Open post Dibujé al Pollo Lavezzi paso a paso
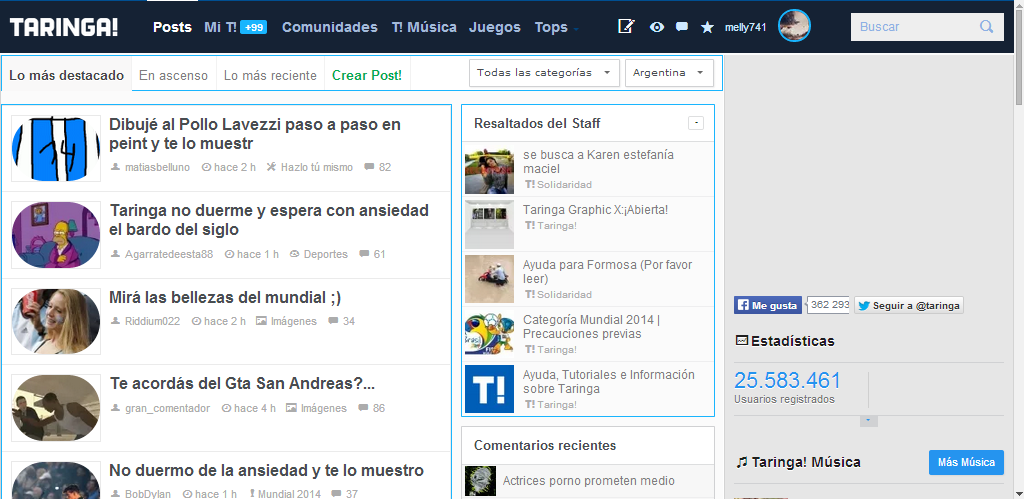1024x499 pixels. click(255, 133)
